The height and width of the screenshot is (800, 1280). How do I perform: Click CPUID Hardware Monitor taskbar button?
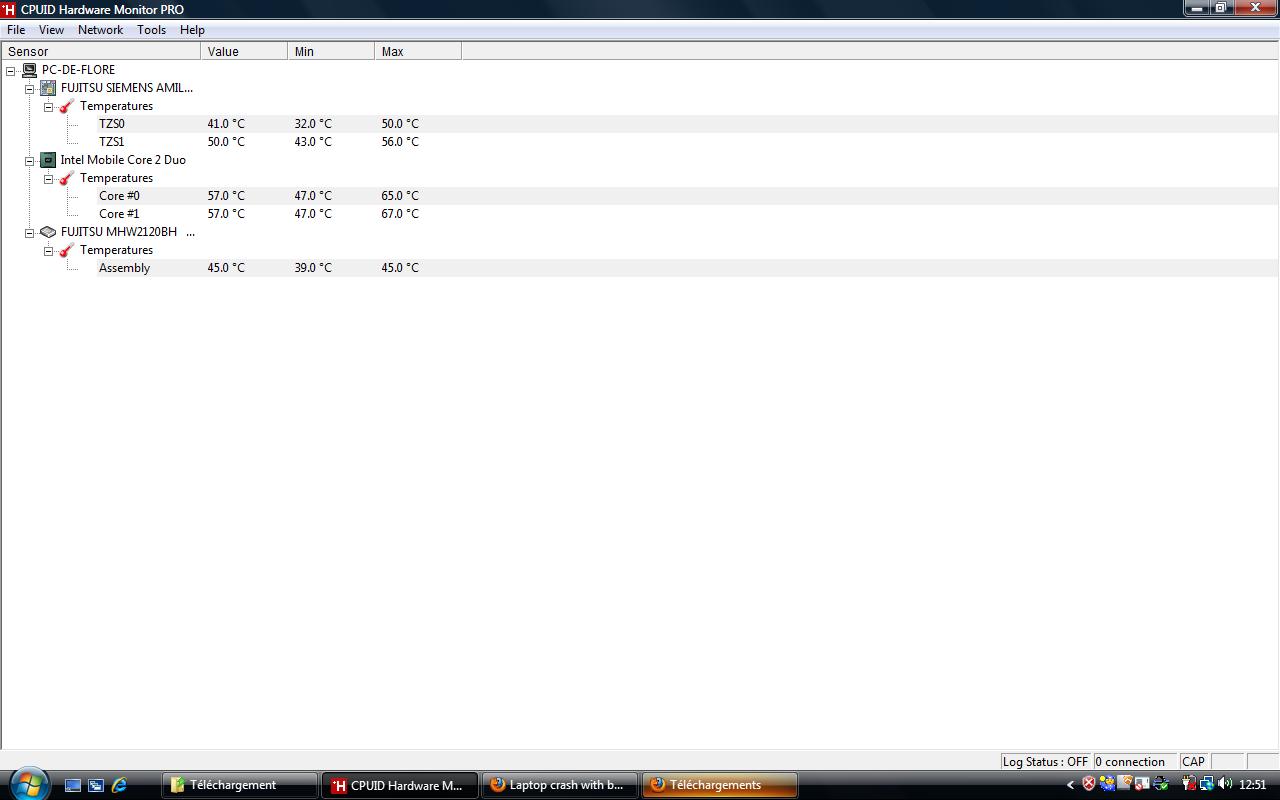click(400, 785)
